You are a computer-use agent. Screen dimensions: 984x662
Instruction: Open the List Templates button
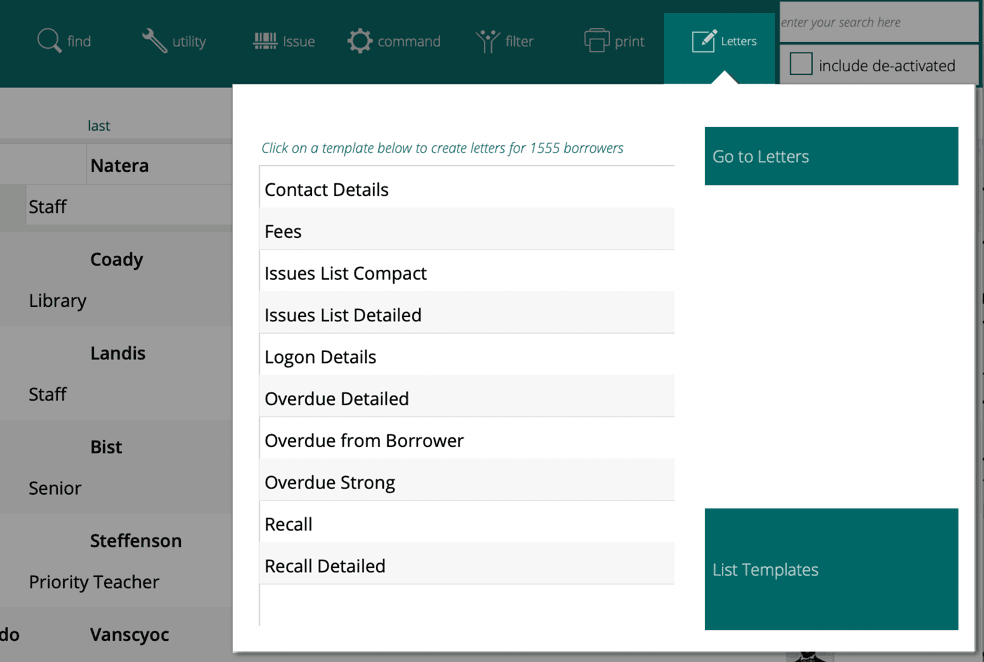(831, 569)
